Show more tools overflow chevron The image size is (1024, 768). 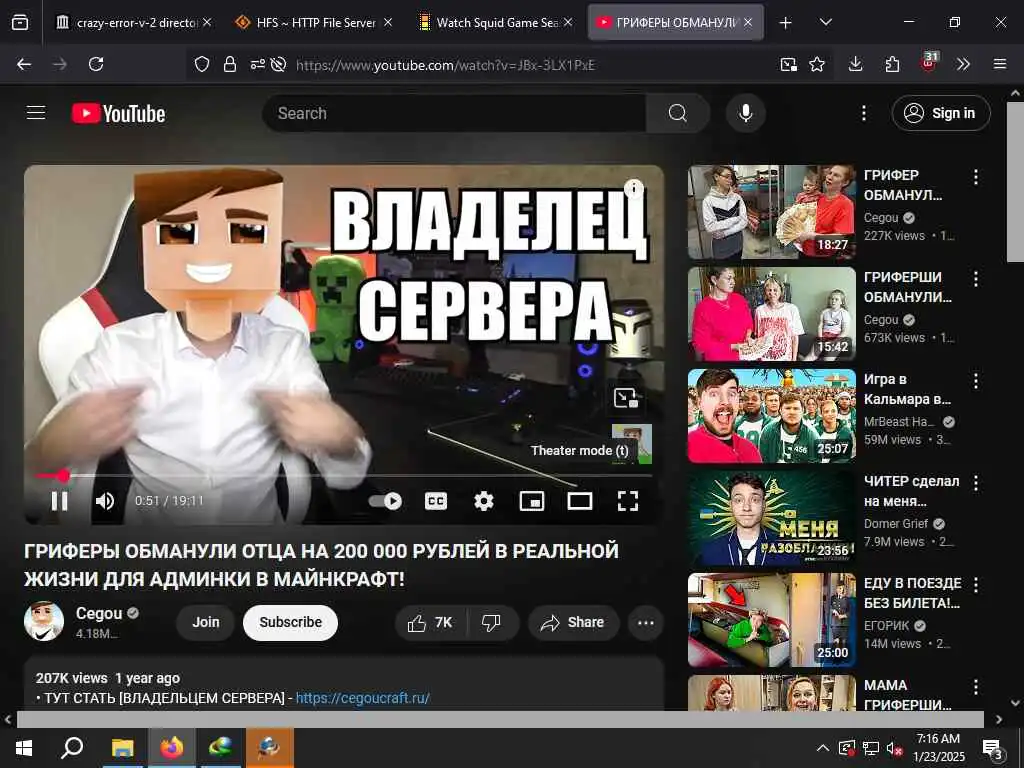tap(963, 64)
